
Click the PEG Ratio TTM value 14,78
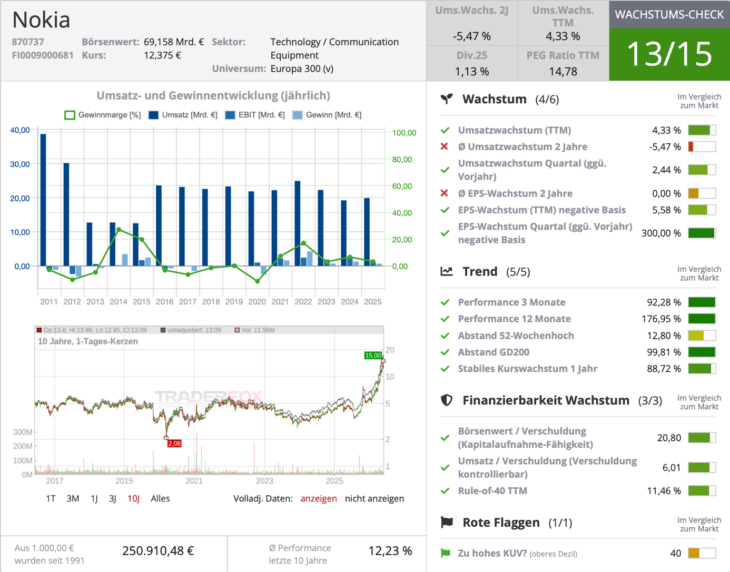point(563,72)
